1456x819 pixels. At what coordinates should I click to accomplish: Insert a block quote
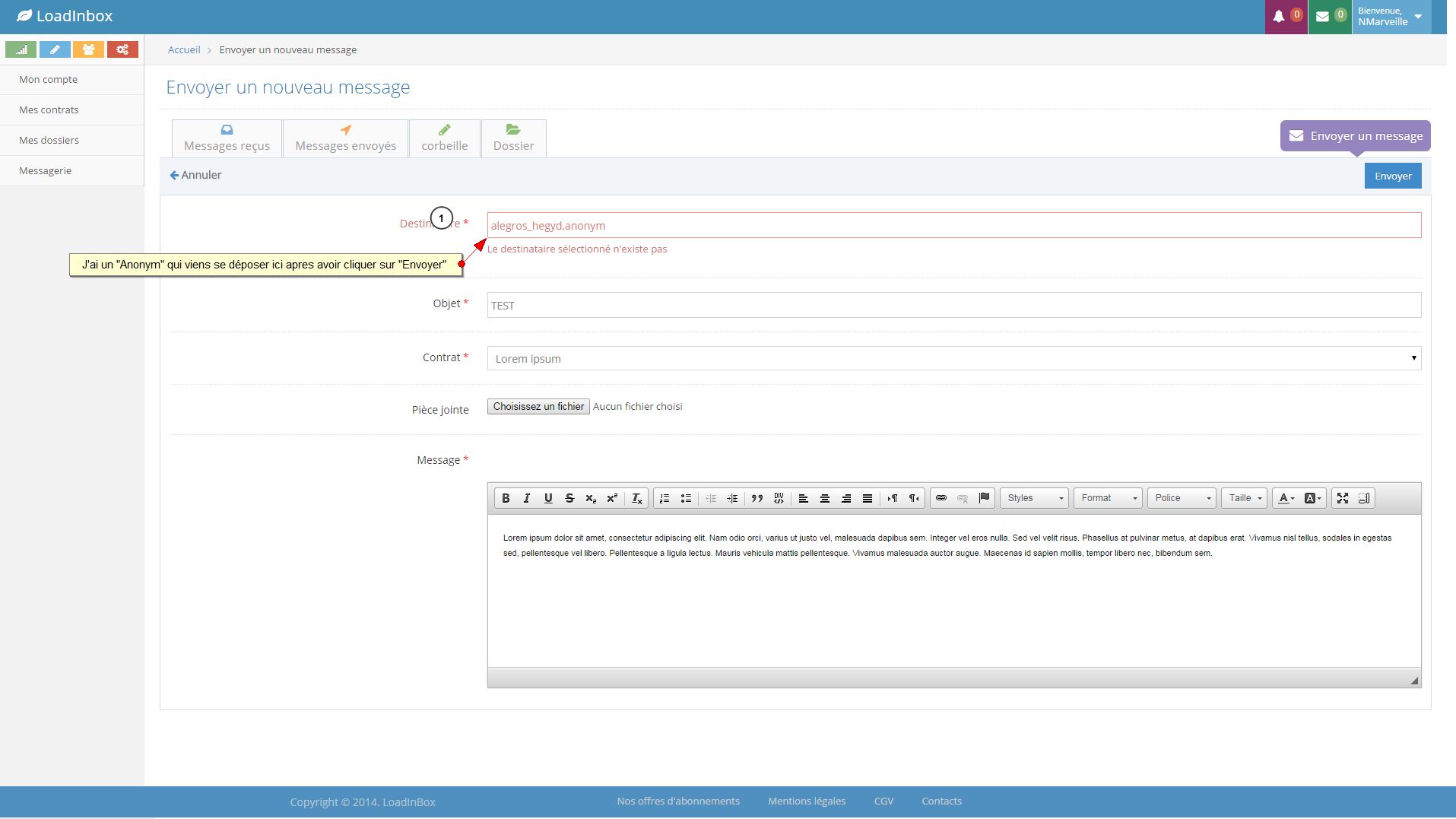point(757,498)
